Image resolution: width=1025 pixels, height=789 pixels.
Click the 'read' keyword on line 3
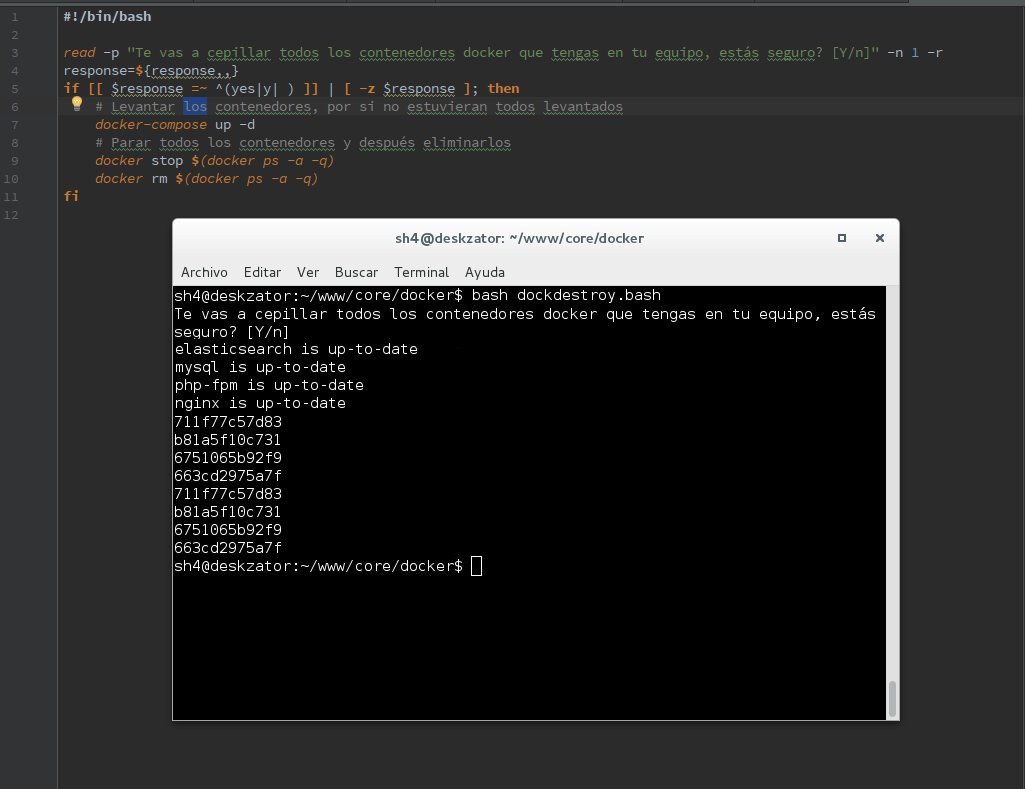point(79,52)
